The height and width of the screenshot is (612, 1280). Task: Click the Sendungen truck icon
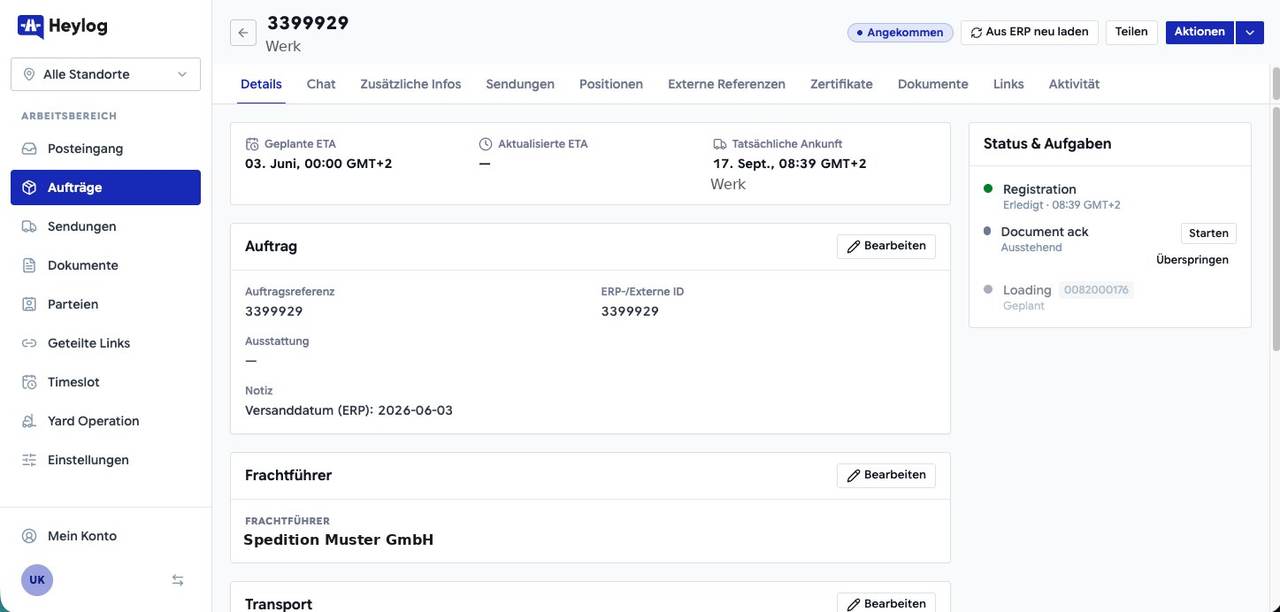[29, 227]
